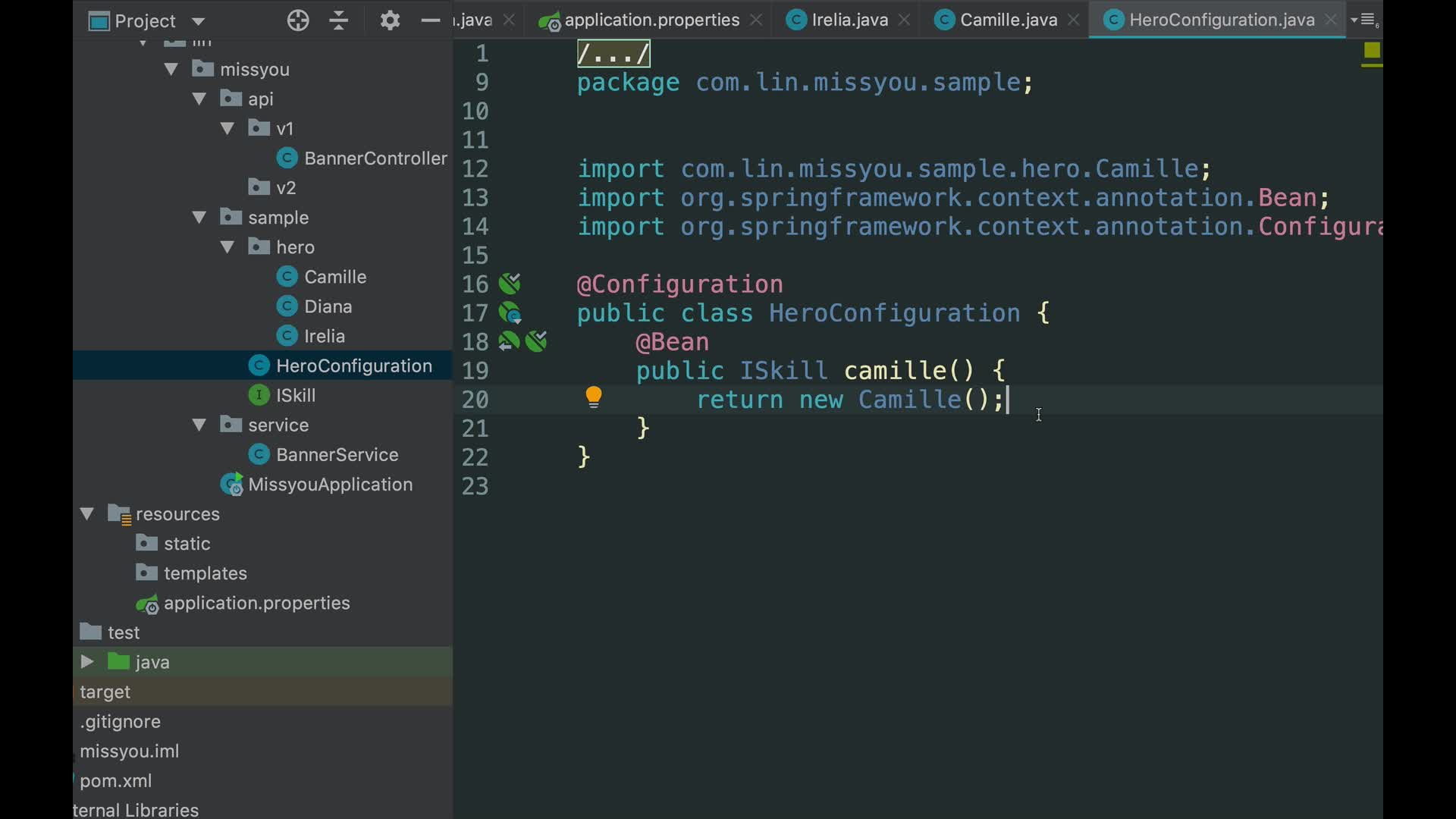Expand the test java folder

click(87, 662)
